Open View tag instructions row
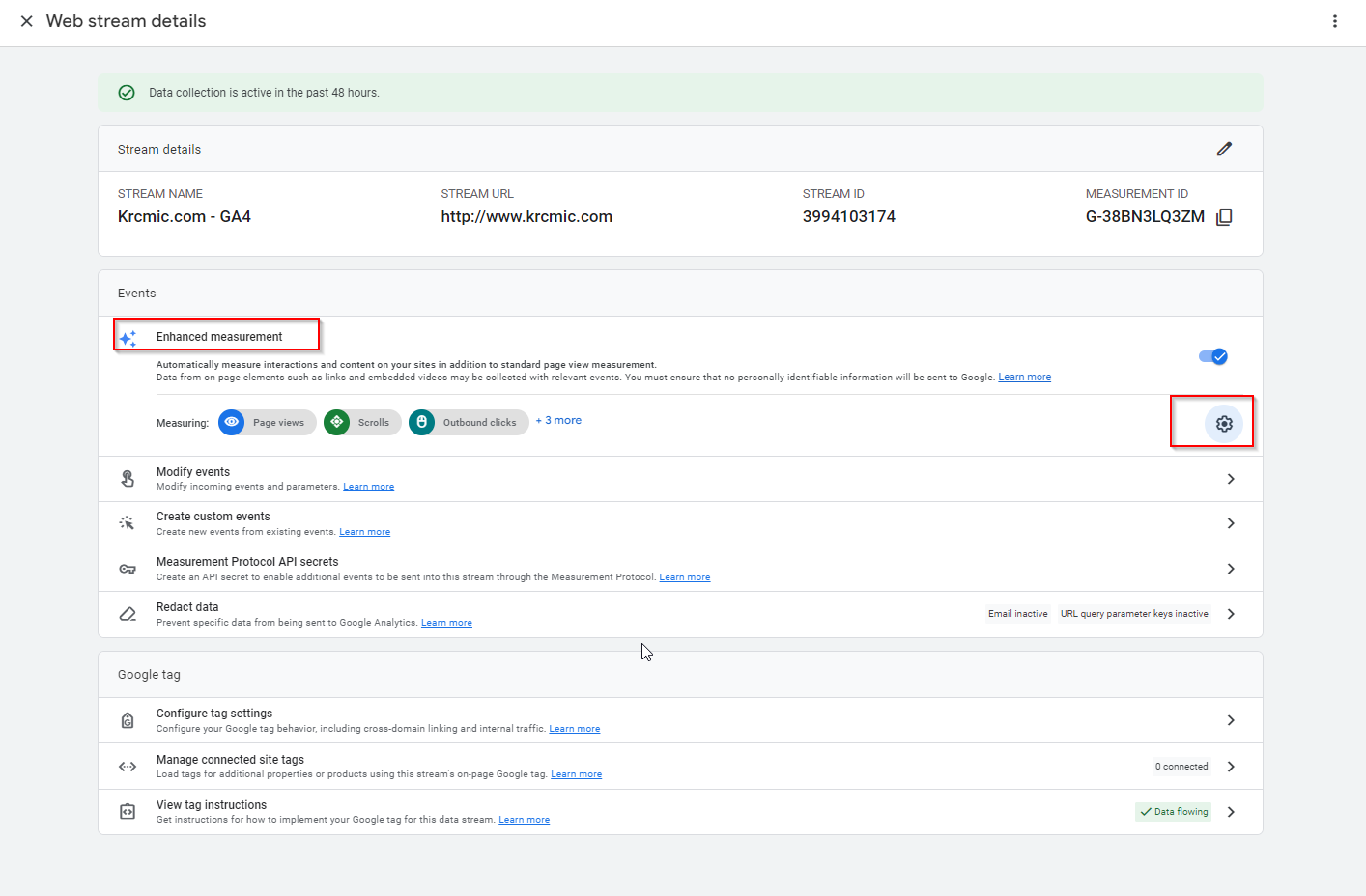The width and height of the screenshot is (1366, 896). [x=212, y=805]
